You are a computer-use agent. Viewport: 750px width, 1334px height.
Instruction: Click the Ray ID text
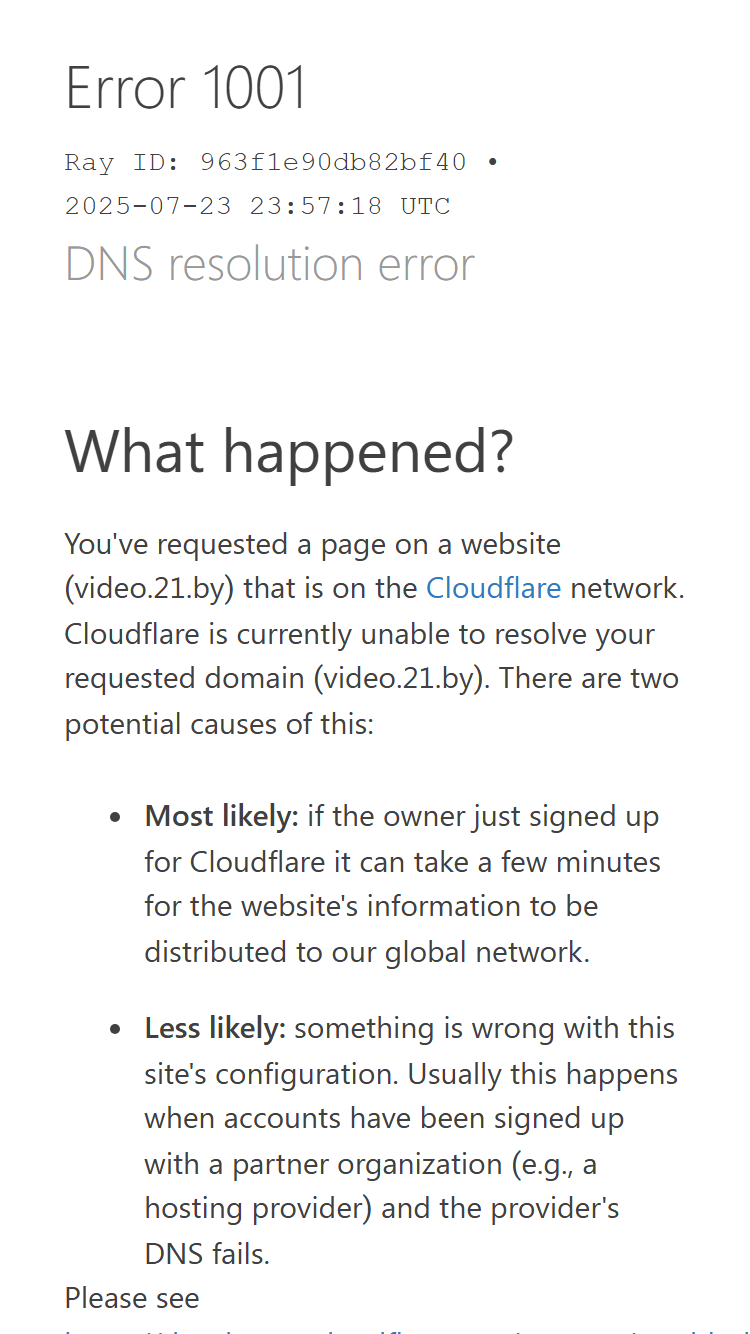pyautogui.click(x=266, y=162)
